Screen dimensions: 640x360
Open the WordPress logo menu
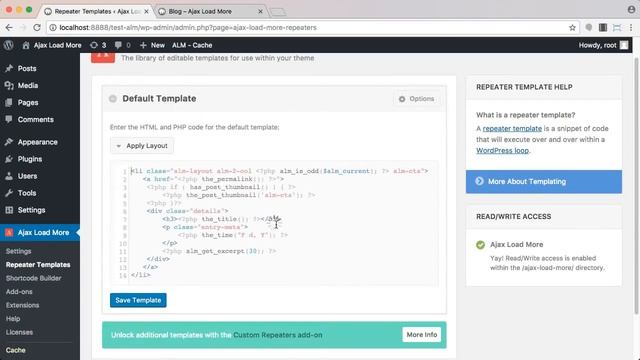9,45
